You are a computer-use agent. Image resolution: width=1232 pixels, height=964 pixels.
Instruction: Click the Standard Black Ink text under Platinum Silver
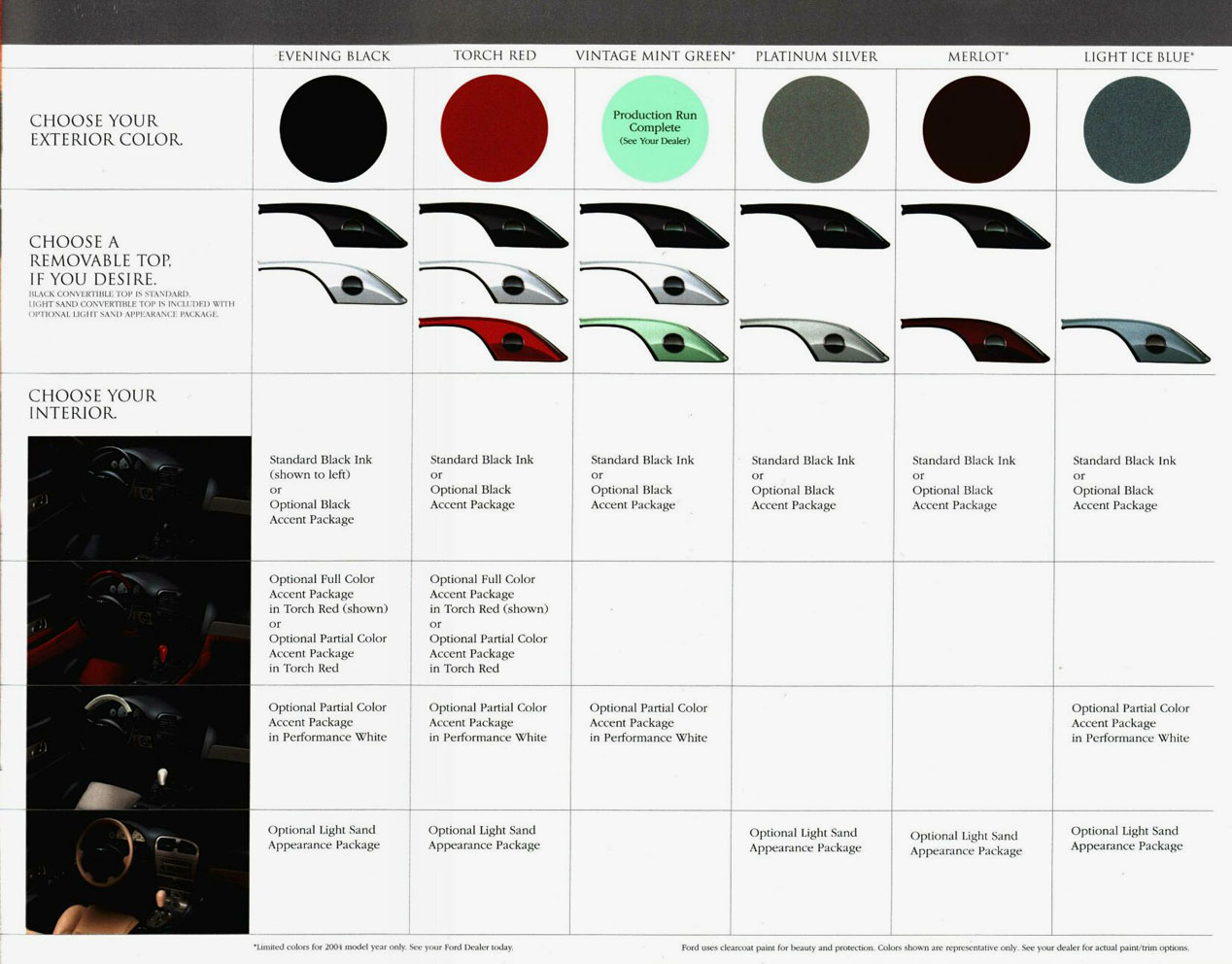(803, 461)
